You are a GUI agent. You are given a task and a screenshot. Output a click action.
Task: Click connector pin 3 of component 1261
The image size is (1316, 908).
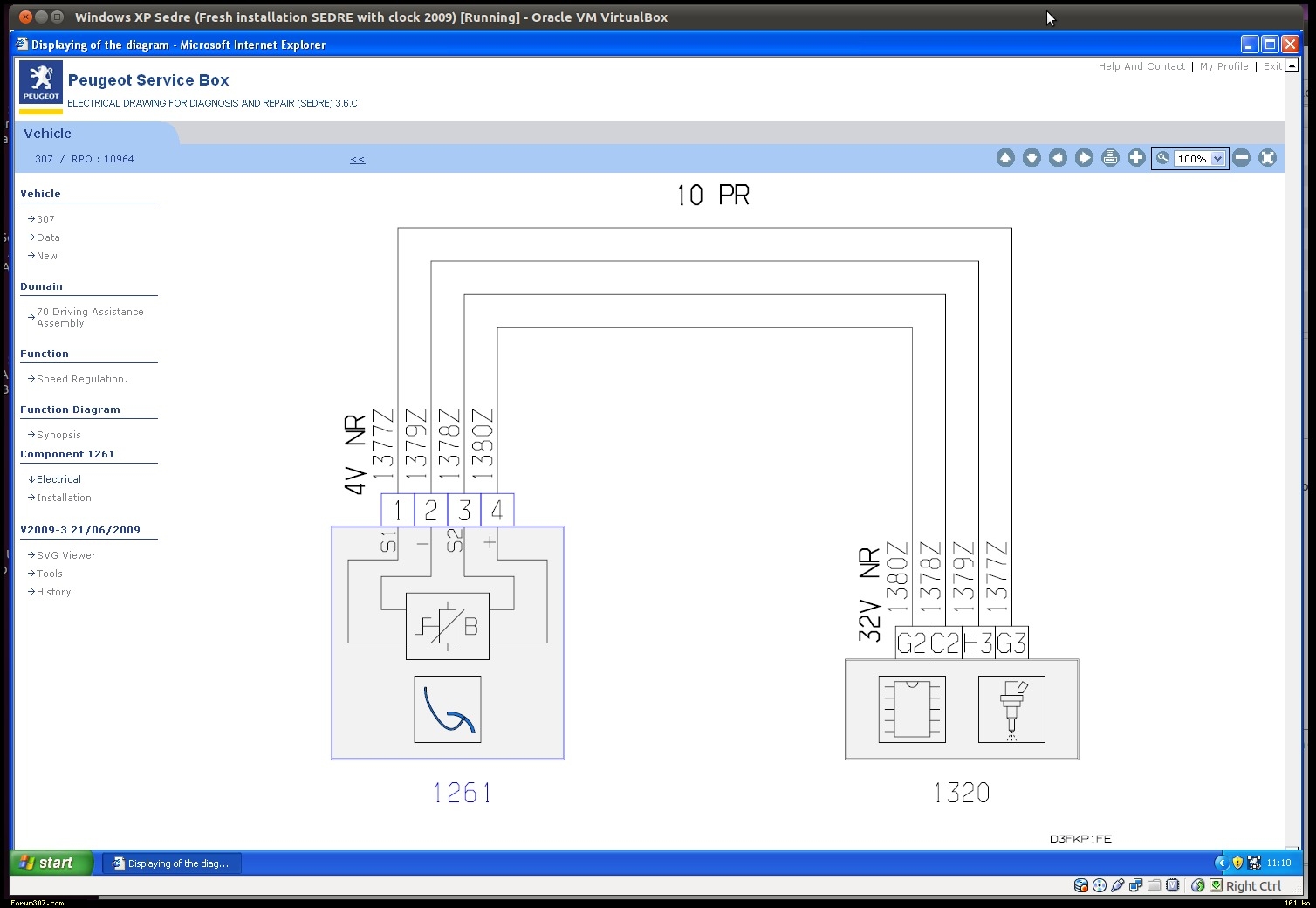[x=464, y=510]
